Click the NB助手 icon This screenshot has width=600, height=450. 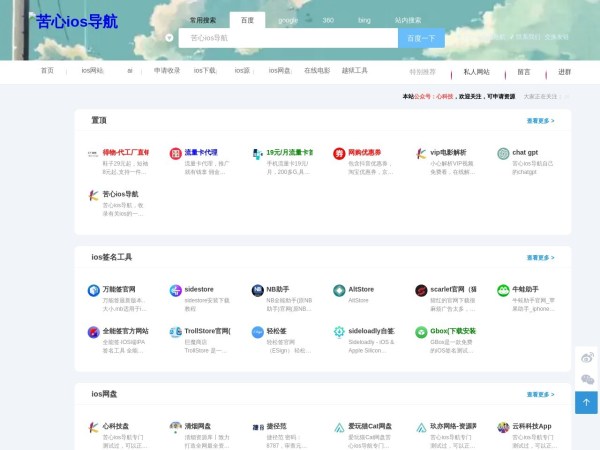pyautogui.click(x=257, y=291)
